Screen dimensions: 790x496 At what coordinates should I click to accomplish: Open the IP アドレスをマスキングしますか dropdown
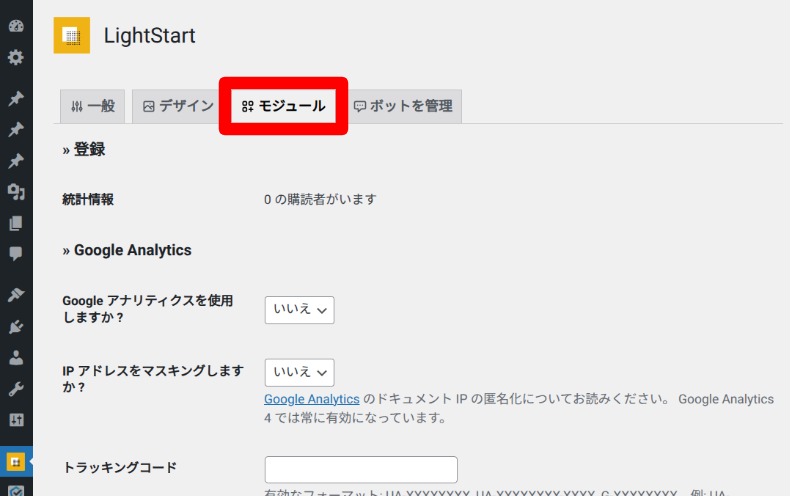pyautogui.click(x=300, y=373)
